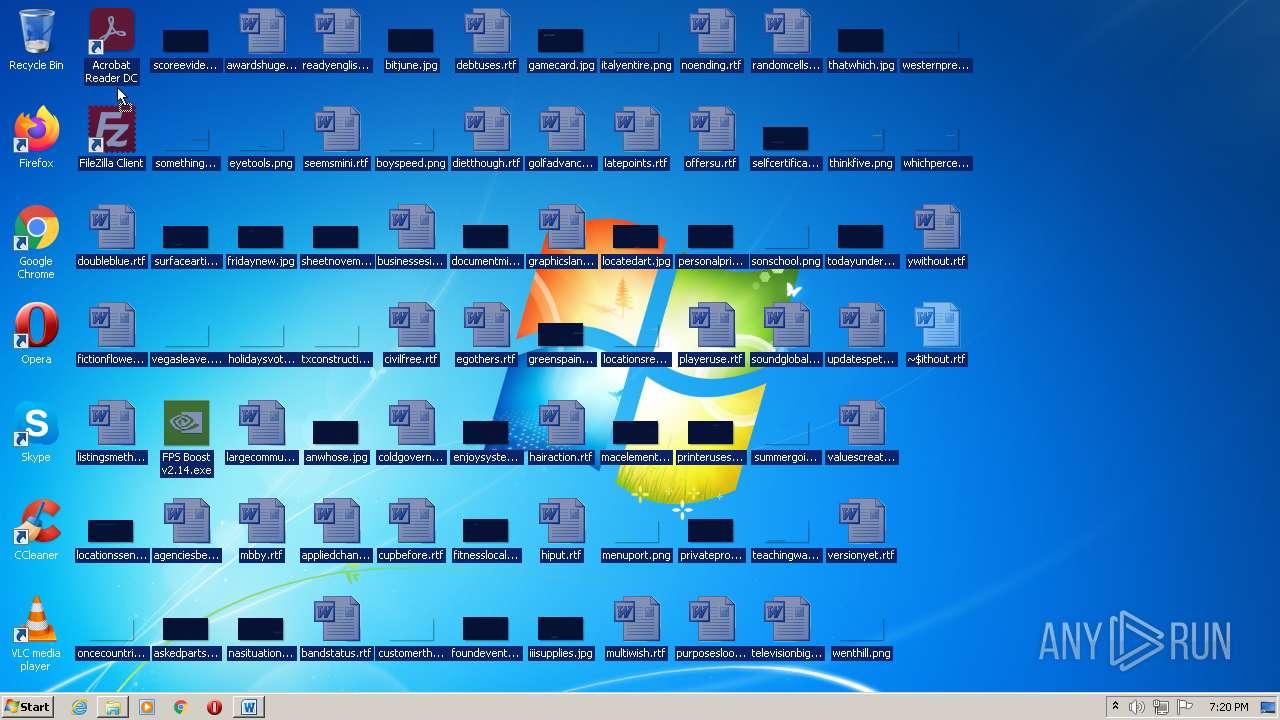Select the menuport.png file label
The image size is (1280, 720).
tap(636, 555)
